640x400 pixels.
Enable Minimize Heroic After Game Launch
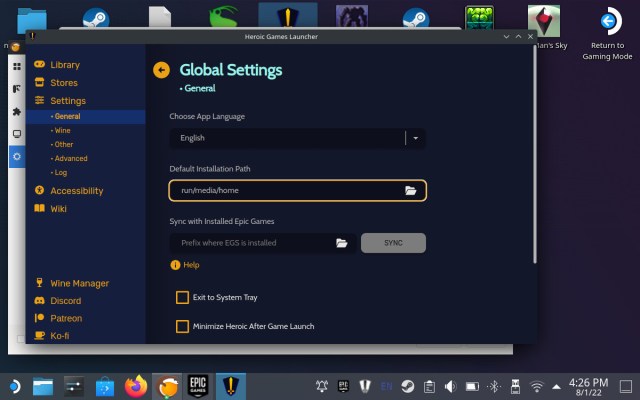pyautogui.click(x=182, y=327)
